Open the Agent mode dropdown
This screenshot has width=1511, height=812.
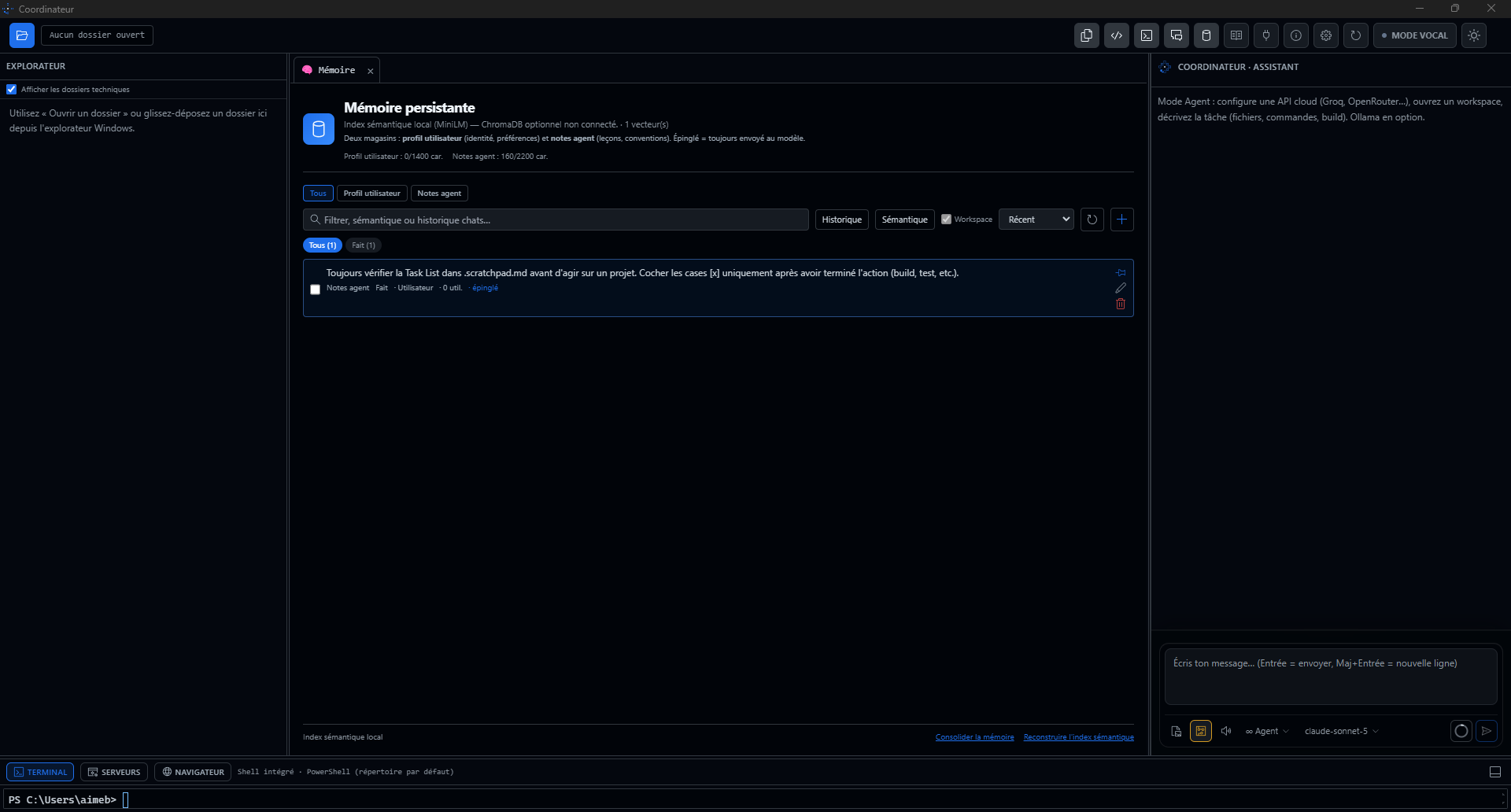point(1267,731)
